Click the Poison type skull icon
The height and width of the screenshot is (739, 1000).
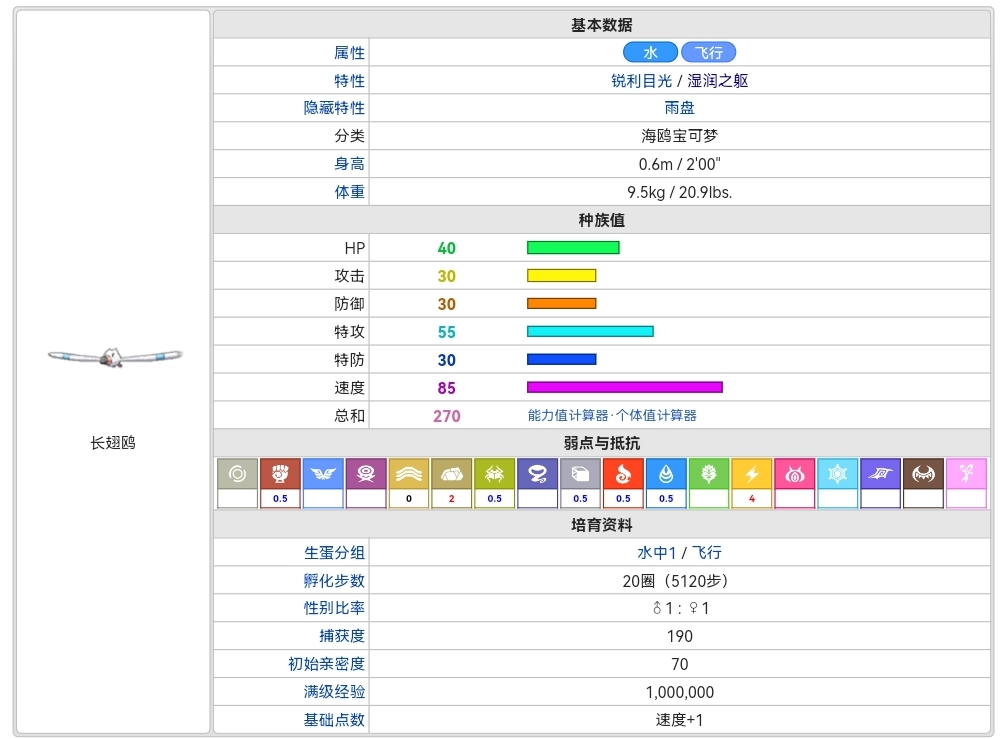[366, 474]
